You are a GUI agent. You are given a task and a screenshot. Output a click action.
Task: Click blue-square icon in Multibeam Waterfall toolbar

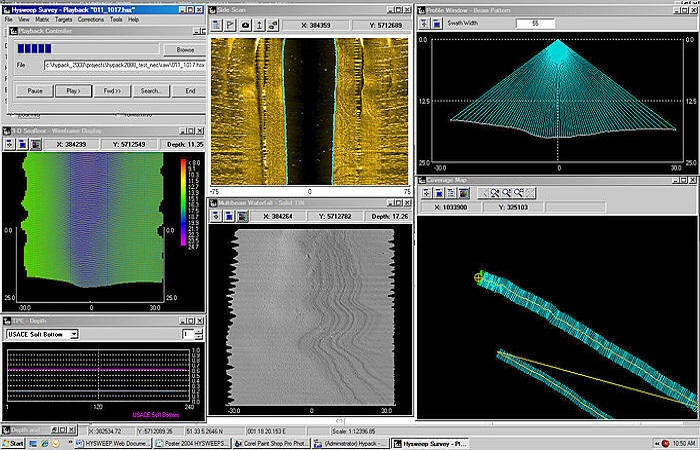coord(229,216)
